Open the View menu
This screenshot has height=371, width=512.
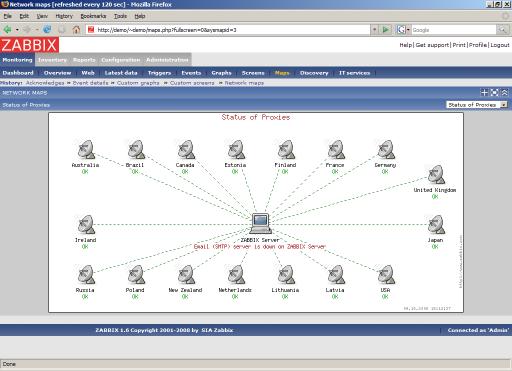(42, 16)
